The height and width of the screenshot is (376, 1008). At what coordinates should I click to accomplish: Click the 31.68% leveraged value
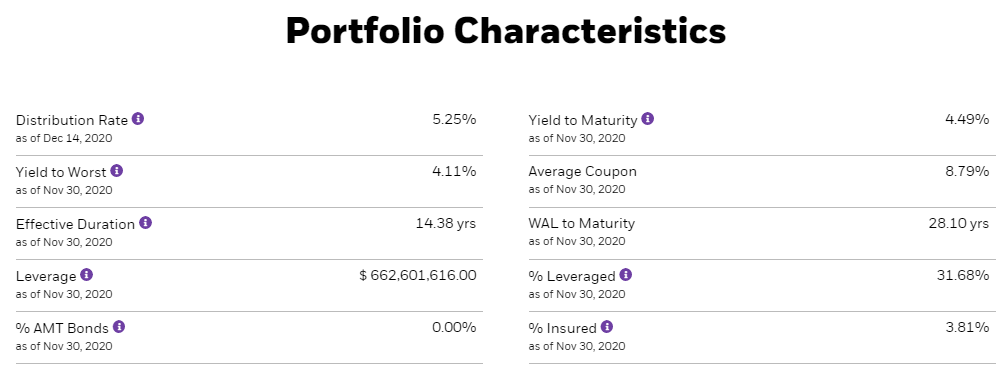click(x=963, y=276)
